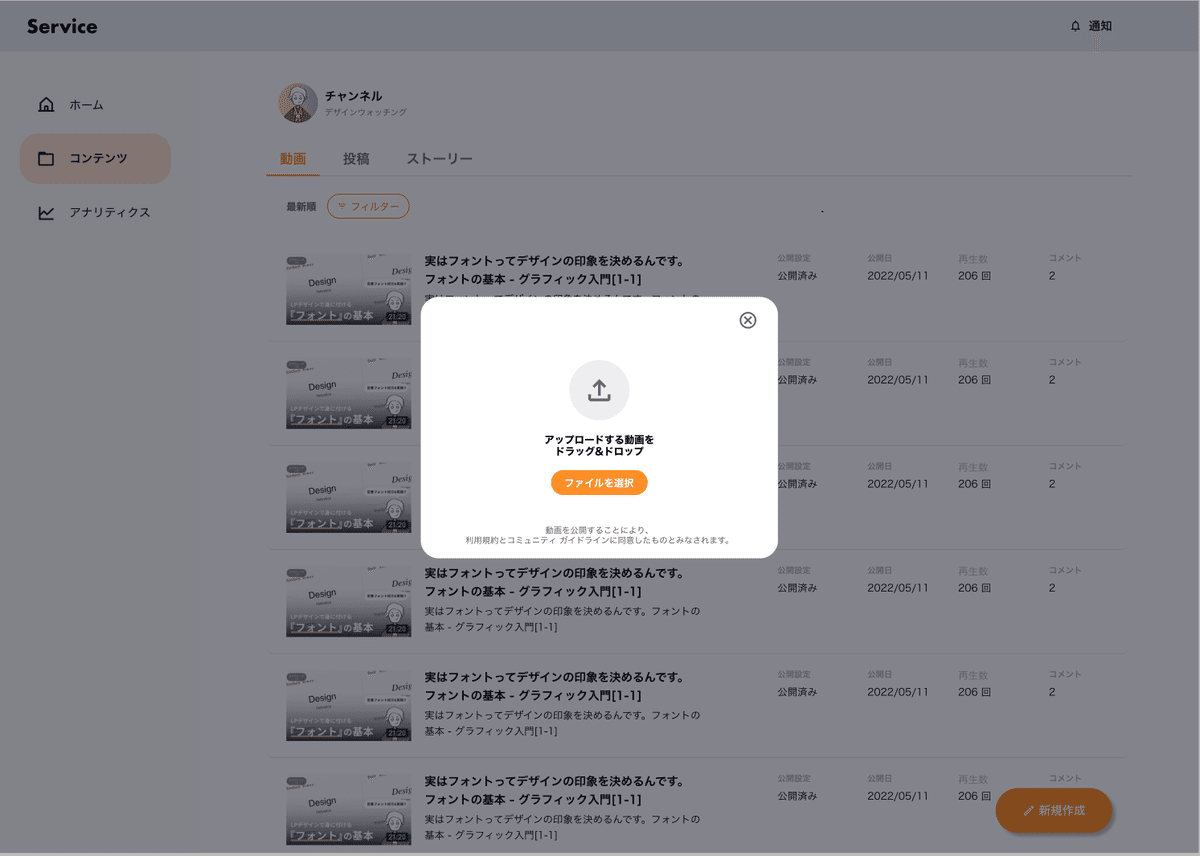This screenshot has height=856, width=1200.
Task: Click デザインウォッチング channel subtitle
Action: (x=366, y=113)
